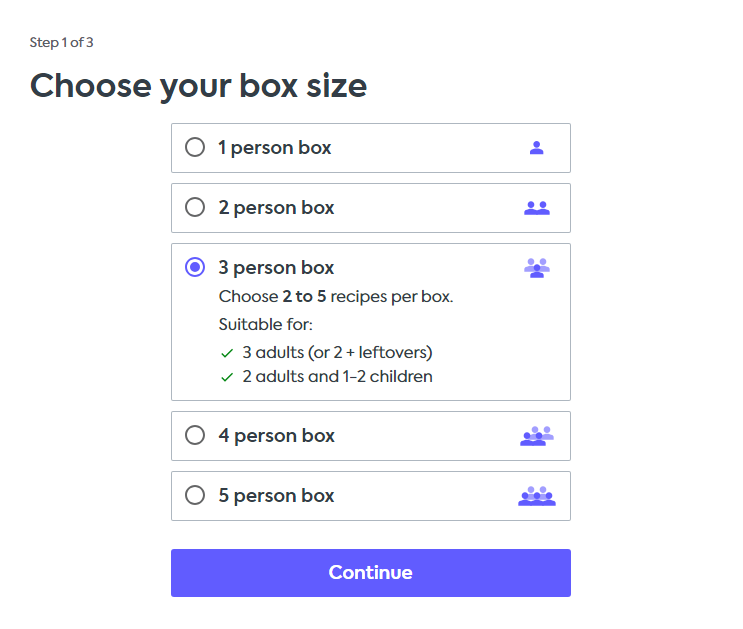The height and width of the screenshot is (629, 743).
Task: Click the Step 1 of 3 indicator
Action: (62, 43)
